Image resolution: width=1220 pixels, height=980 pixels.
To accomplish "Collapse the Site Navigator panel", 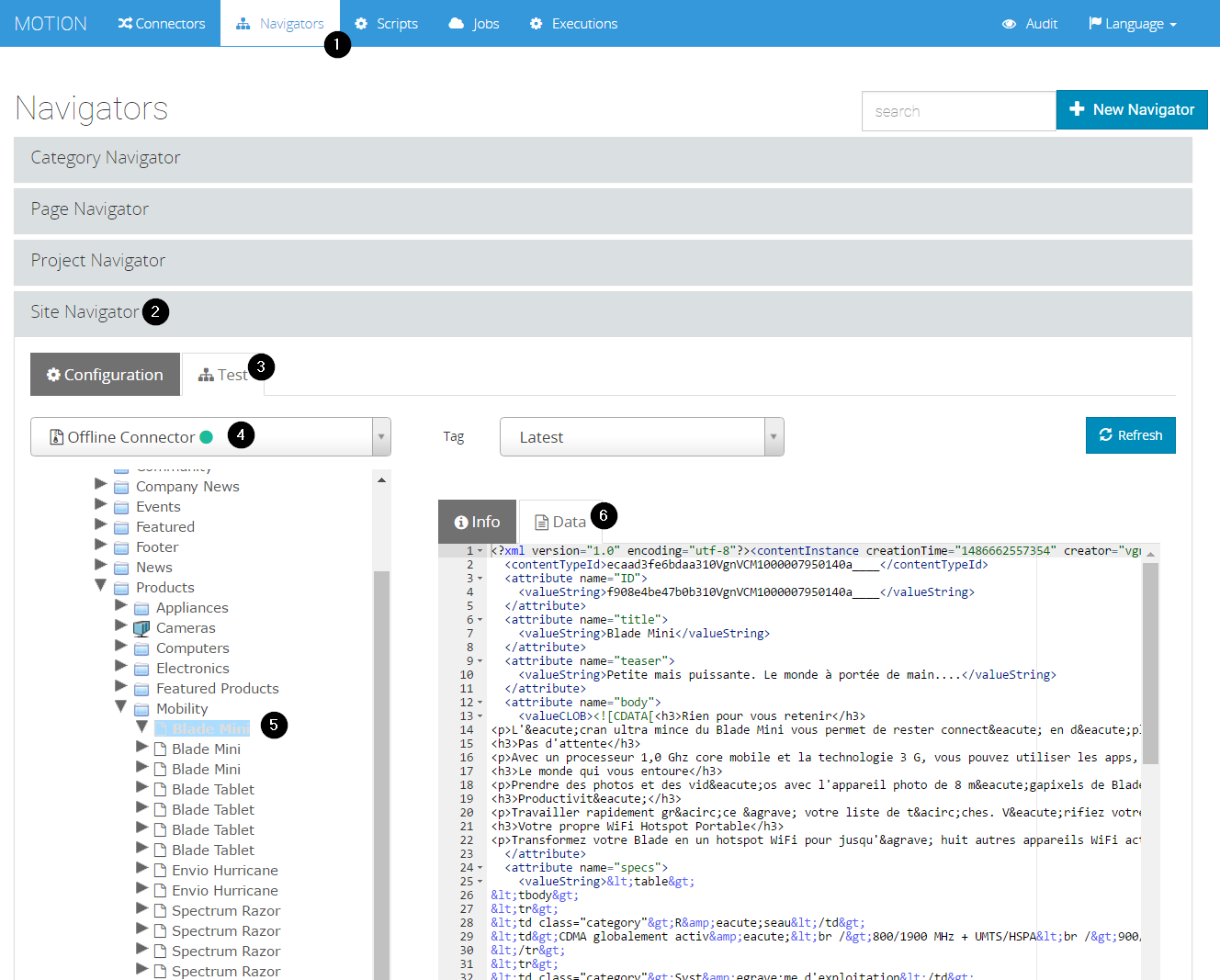I will coord(603,313).
